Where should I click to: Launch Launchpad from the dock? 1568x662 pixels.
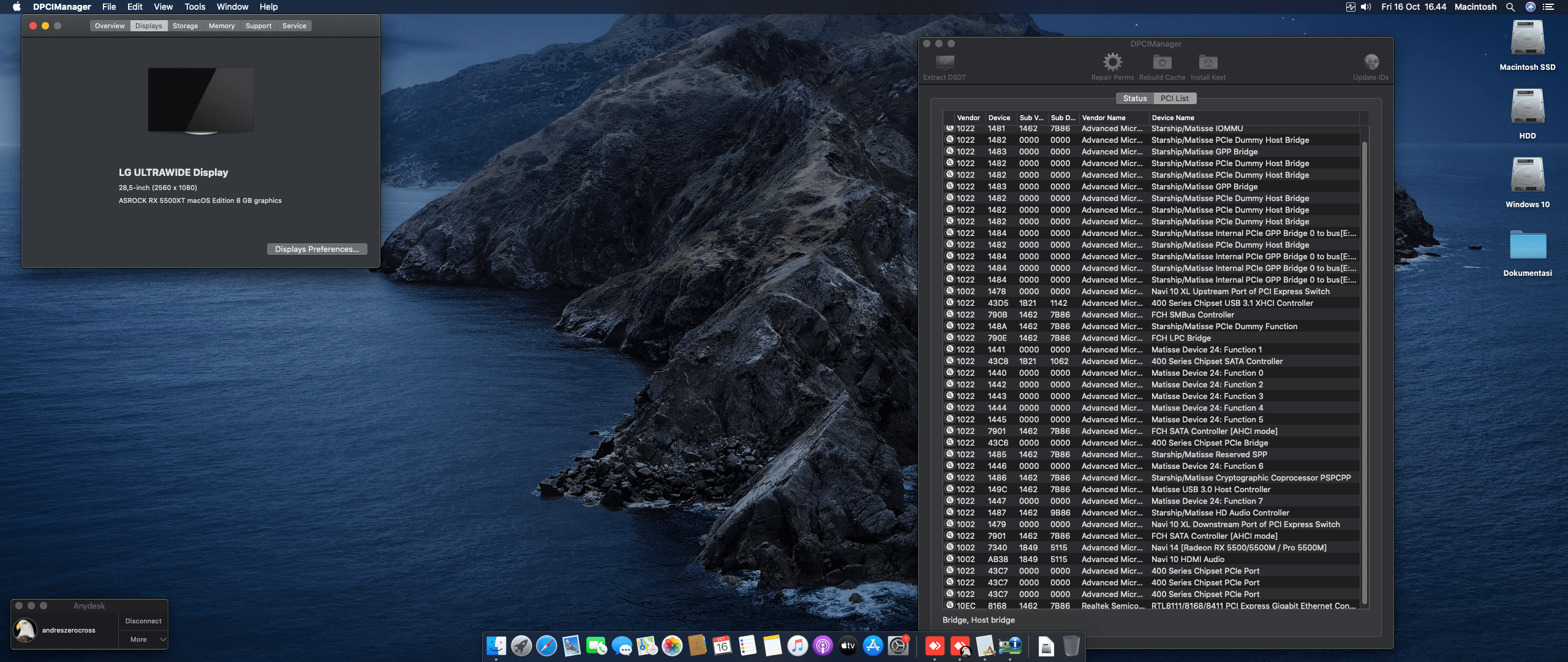(x=521, y=645)
